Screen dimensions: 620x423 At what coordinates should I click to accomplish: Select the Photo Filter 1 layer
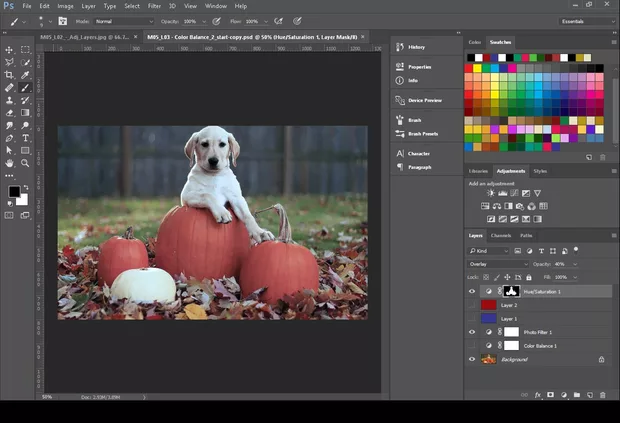click(538, 332)
